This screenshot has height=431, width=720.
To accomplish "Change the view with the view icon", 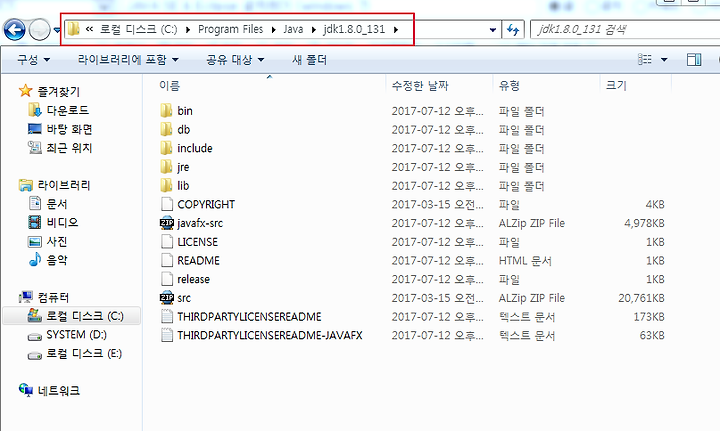I will pyautogui.click(x=645, y=60).
